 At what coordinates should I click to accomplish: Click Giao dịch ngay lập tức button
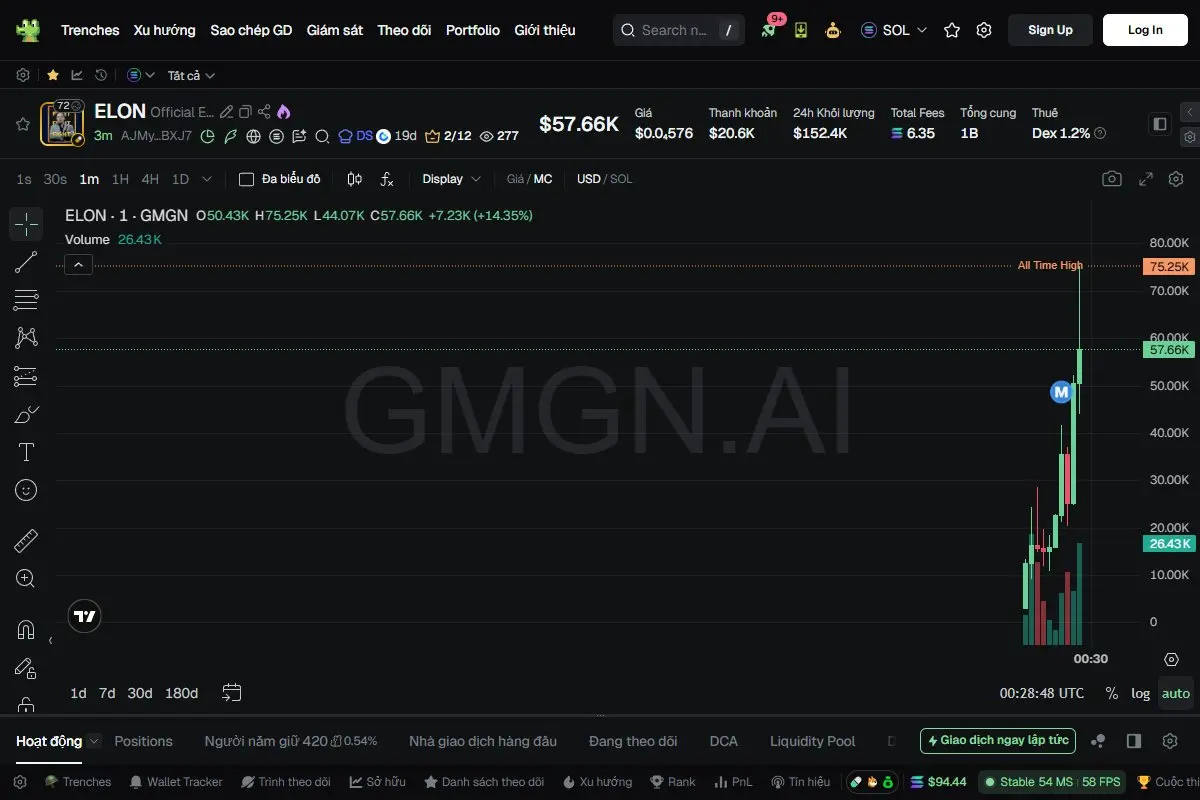click(x=998, y=741)
